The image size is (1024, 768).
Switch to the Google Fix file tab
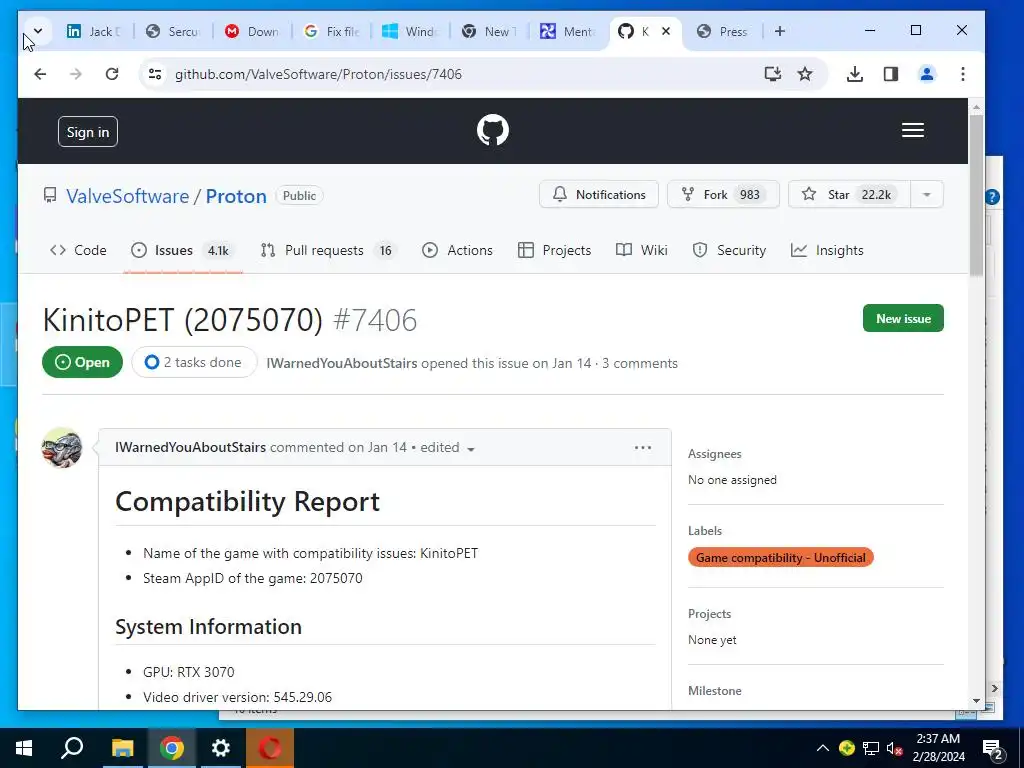(332, 31)
